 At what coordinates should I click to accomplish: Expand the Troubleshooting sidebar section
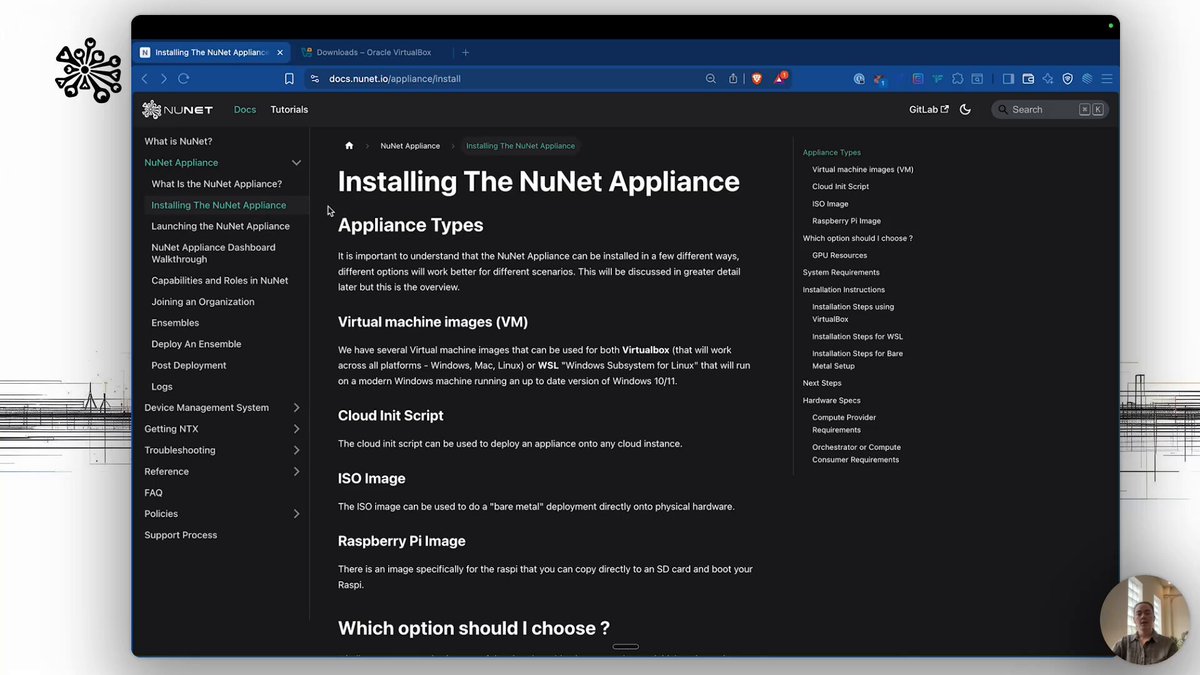pyautogui.click(x=296, y=450)
